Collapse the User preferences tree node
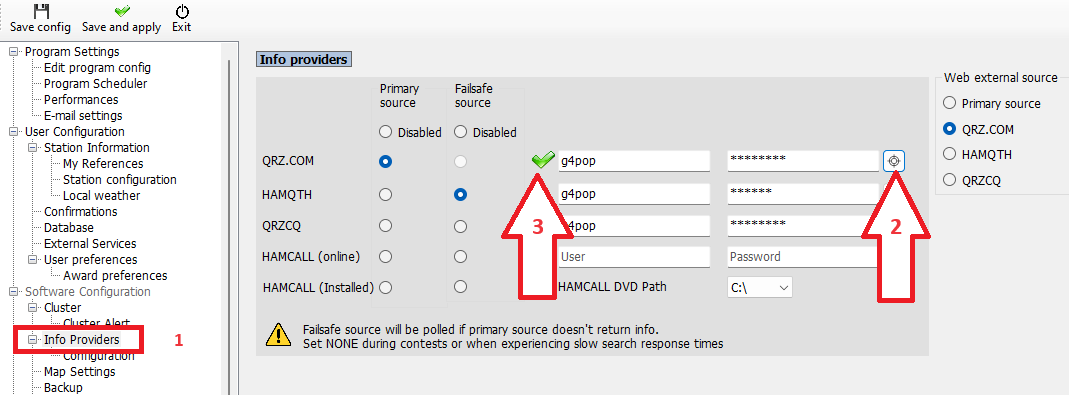 tap(32, 260)
